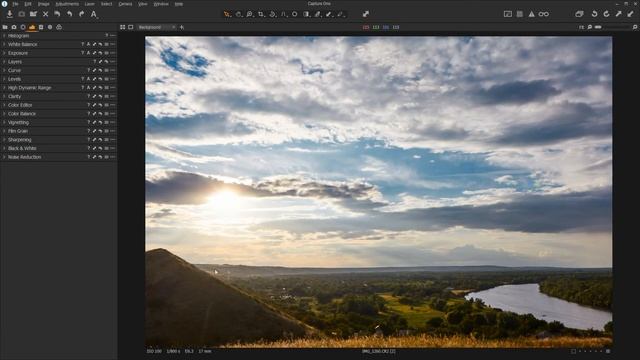The width and height of the screenshot is (640, 360).
Task: Open the Camera menu
Action: click(125, 4)
